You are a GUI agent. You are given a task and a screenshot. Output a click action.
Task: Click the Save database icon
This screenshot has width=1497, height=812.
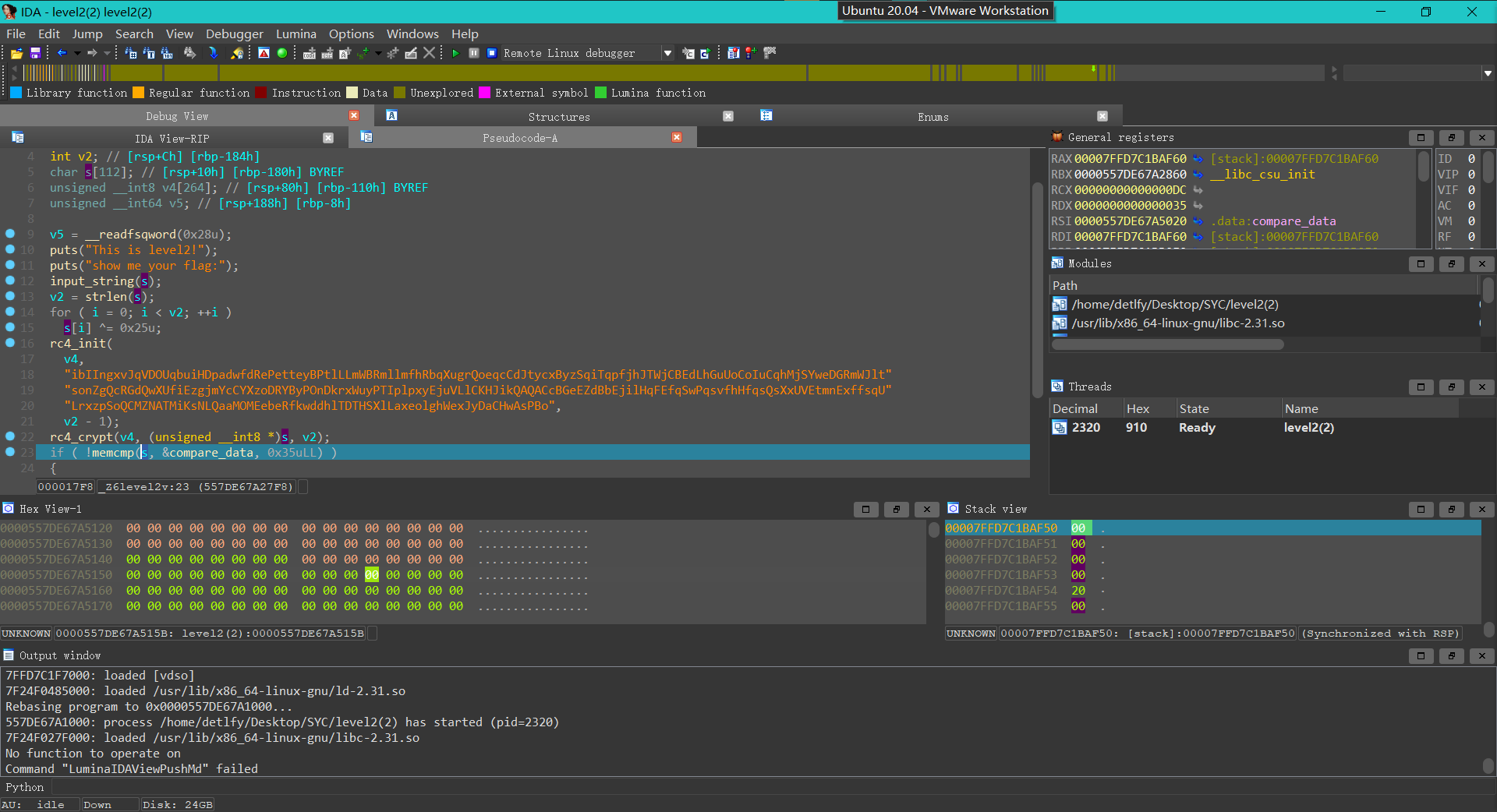click(35, 53)
